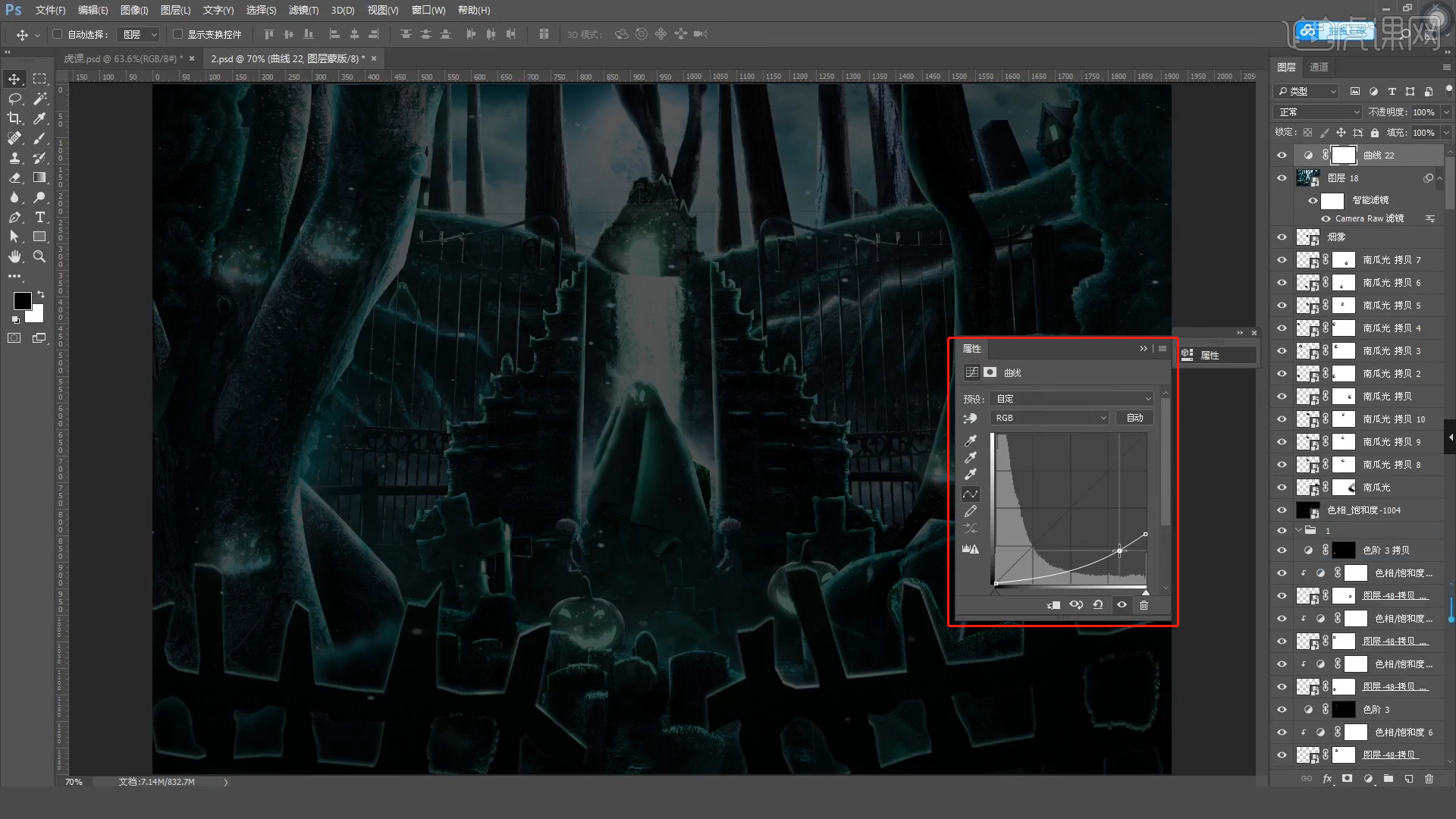Viewport: 1456px width, 819px height.
Task: Select the 色相_饱和度-1004 layer
Action: tap(1363, 510)
